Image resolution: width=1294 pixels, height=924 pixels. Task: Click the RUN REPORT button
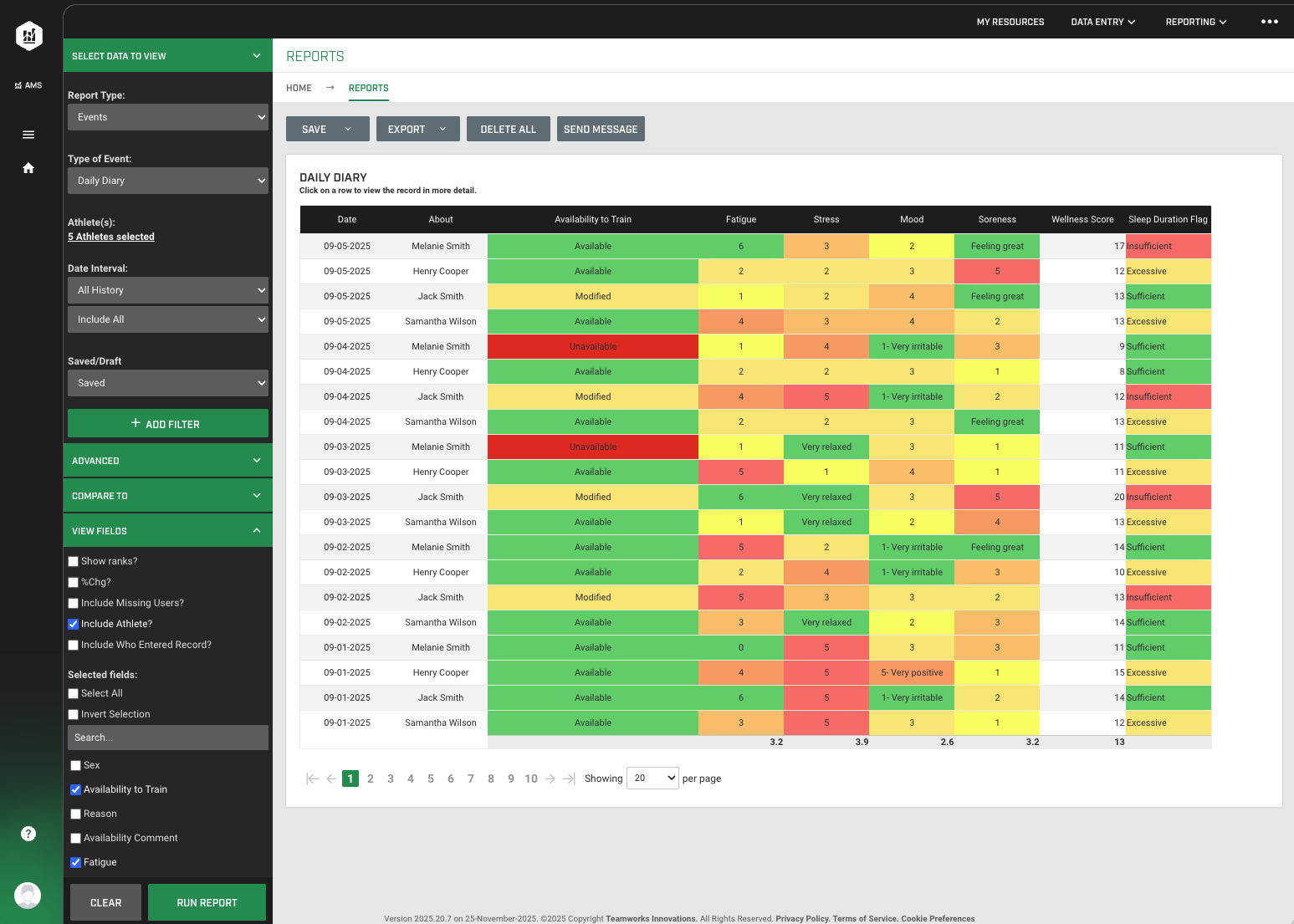(x=207, y=902)
